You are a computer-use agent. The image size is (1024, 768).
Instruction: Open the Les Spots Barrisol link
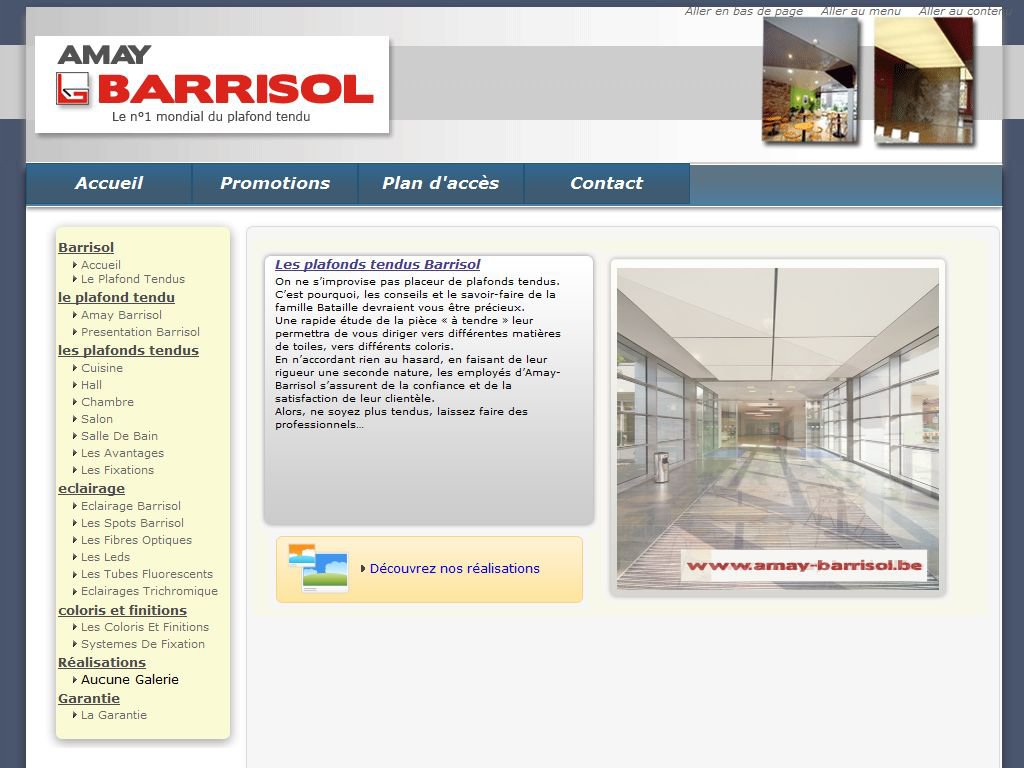133,523
